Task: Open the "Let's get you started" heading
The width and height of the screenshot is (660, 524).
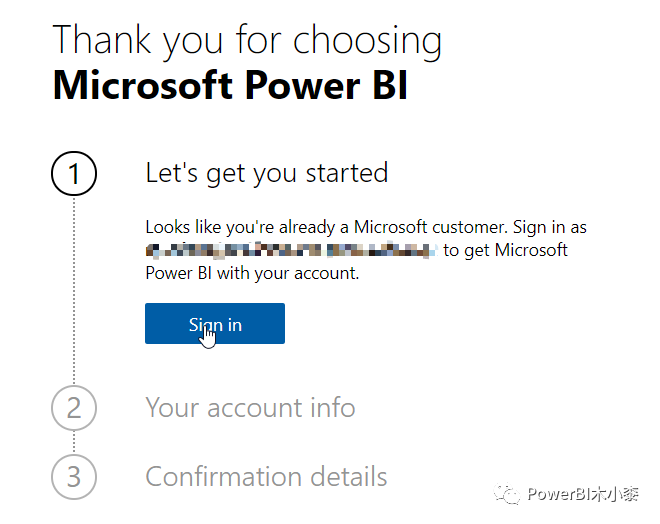Action: point(266,173)
